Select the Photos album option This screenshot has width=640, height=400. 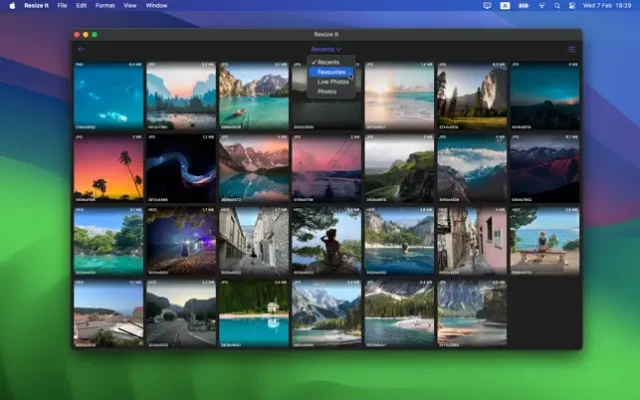[x=327, y=91]
